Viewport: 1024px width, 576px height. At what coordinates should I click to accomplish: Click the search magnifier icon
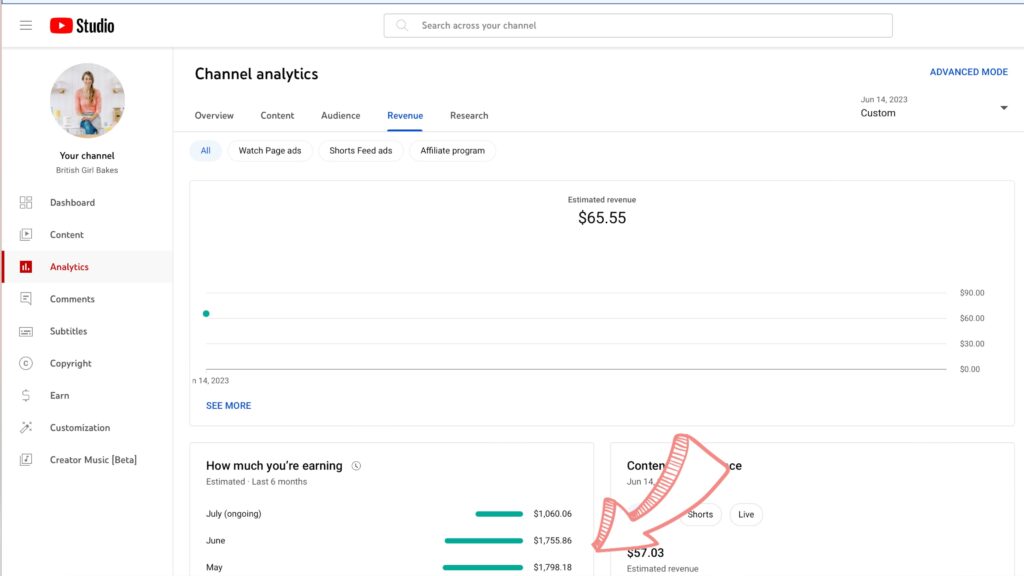coord(402,25)
